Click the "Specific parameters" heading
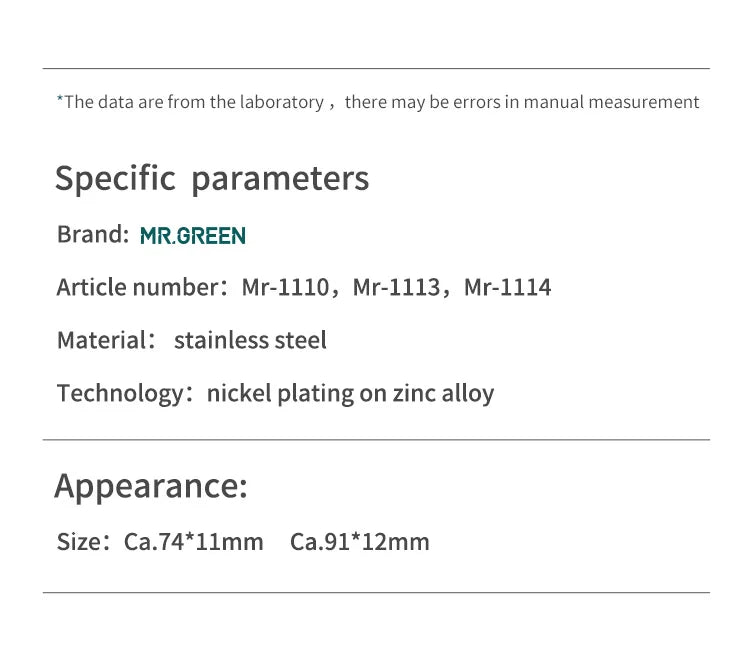 click(212, 179)
